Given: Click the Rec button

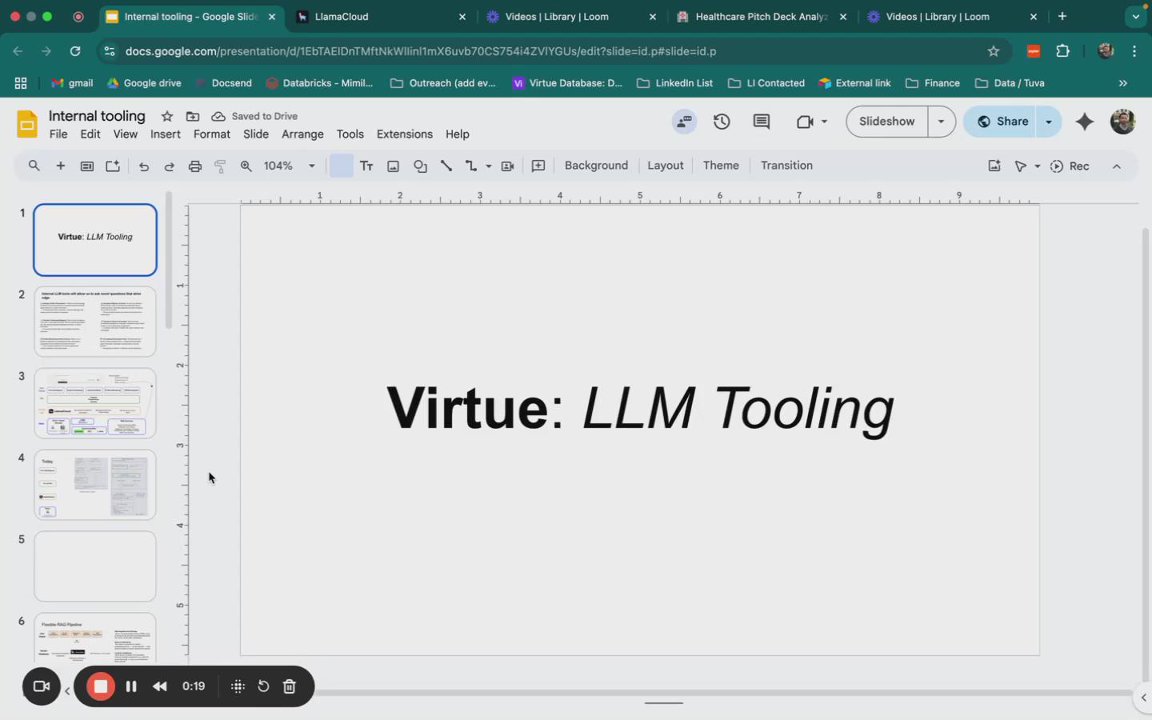Looking at the screenshot, I should point(1070,166).
